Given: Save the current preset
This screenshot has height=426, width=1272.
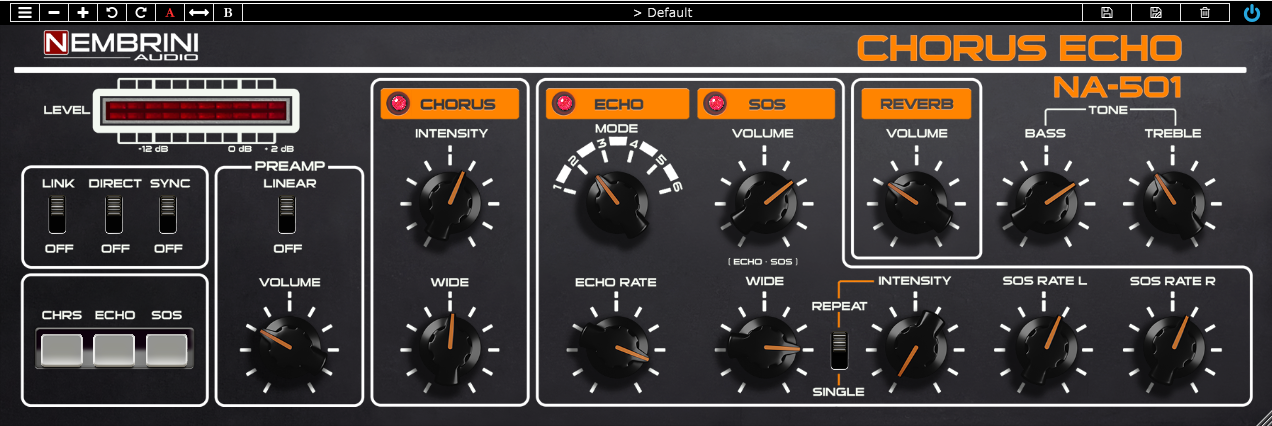Looking at the screenshot, I should point(1106,13).
